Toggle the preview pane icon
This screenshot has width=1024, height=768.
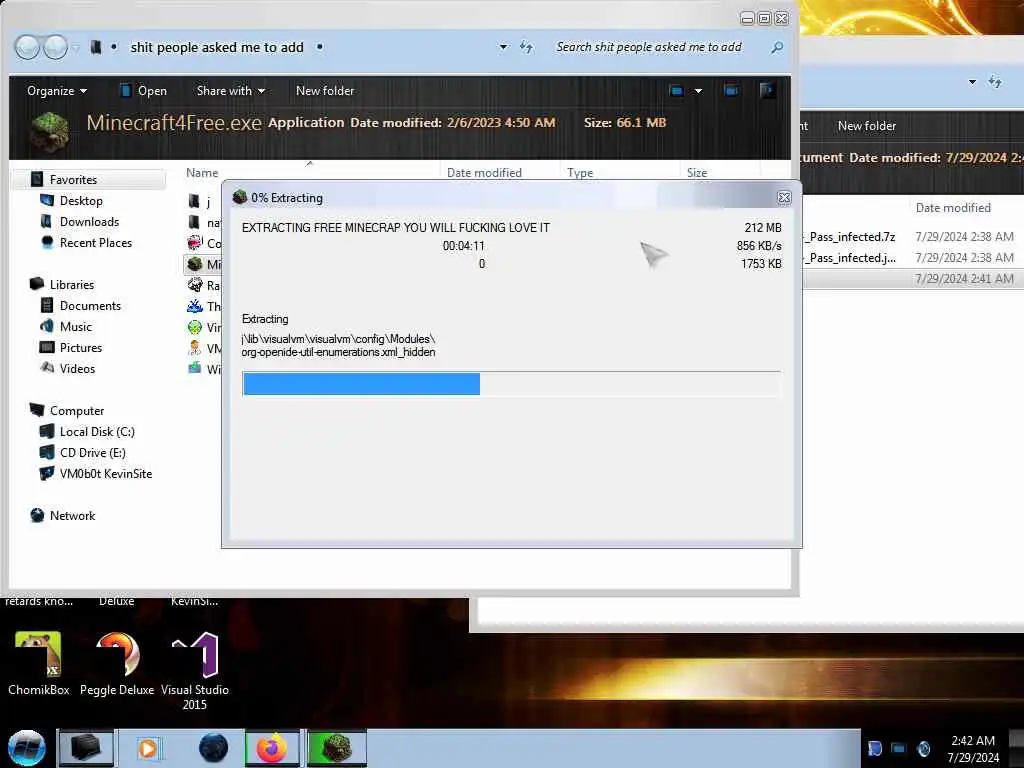[731, 91]
